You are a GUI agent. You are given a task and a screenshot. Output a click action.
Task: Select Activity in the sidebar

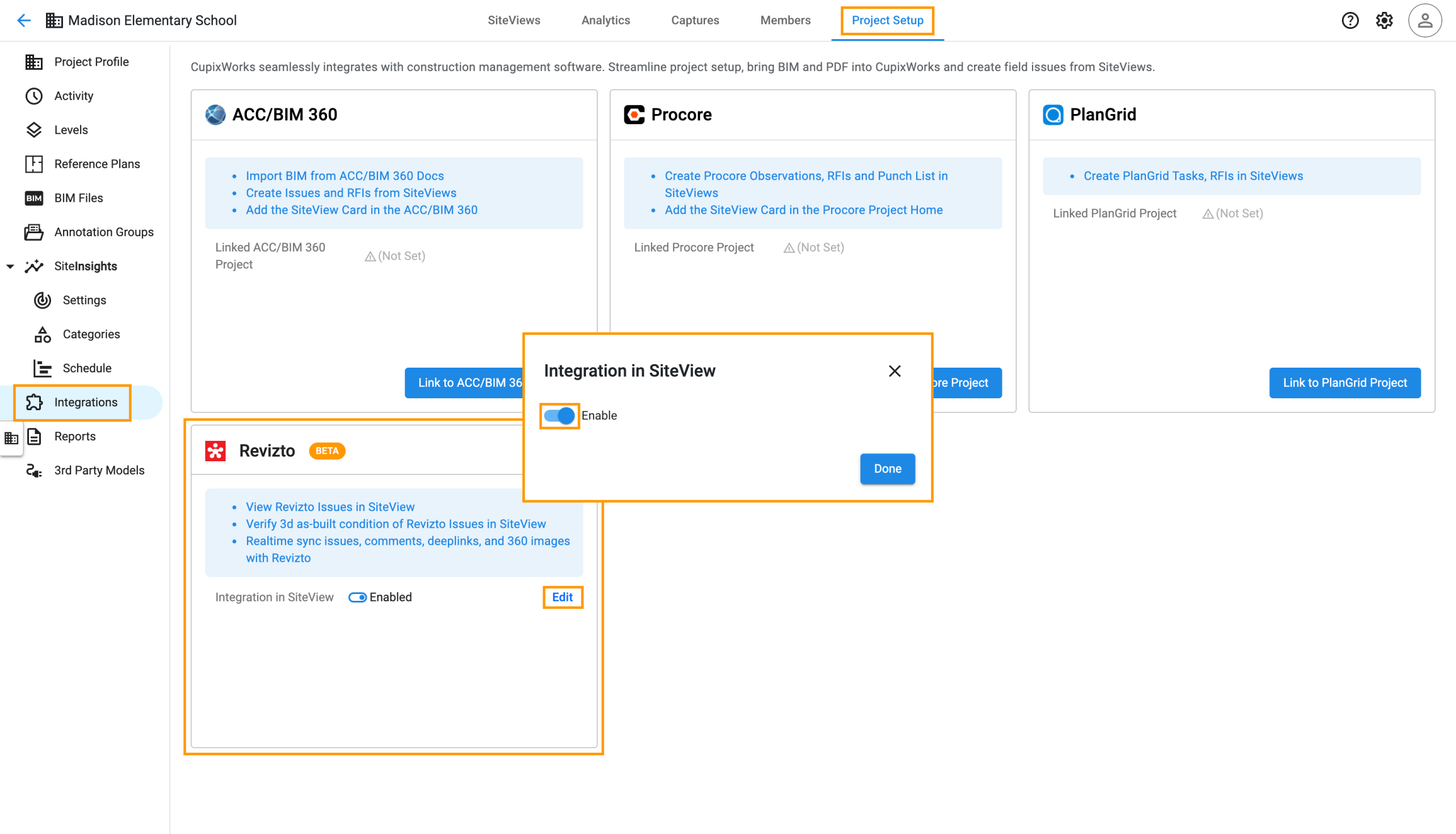coord(73,96)
